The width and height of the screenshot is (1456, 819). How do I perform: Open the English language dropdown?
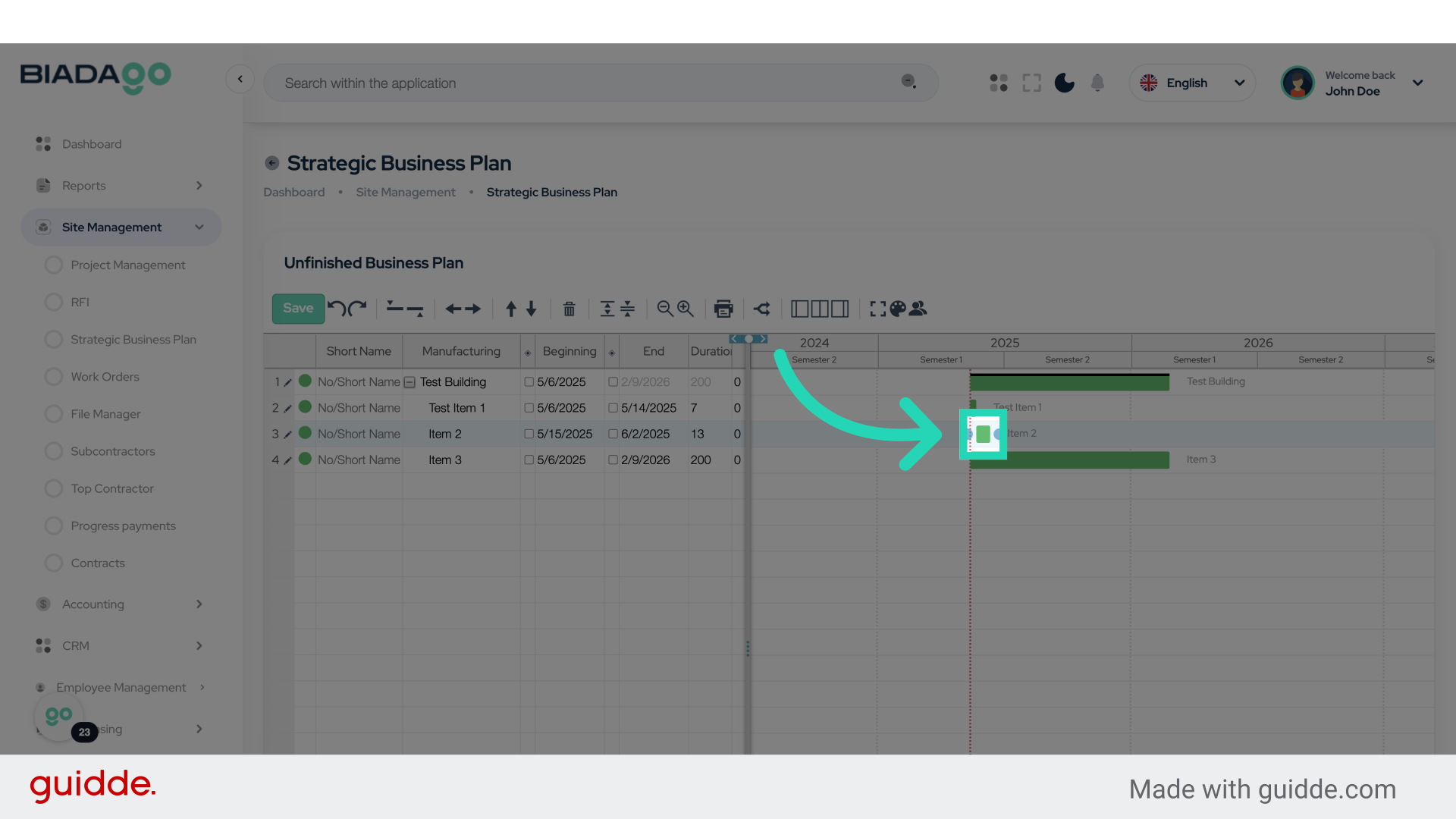coord(1191,83)
